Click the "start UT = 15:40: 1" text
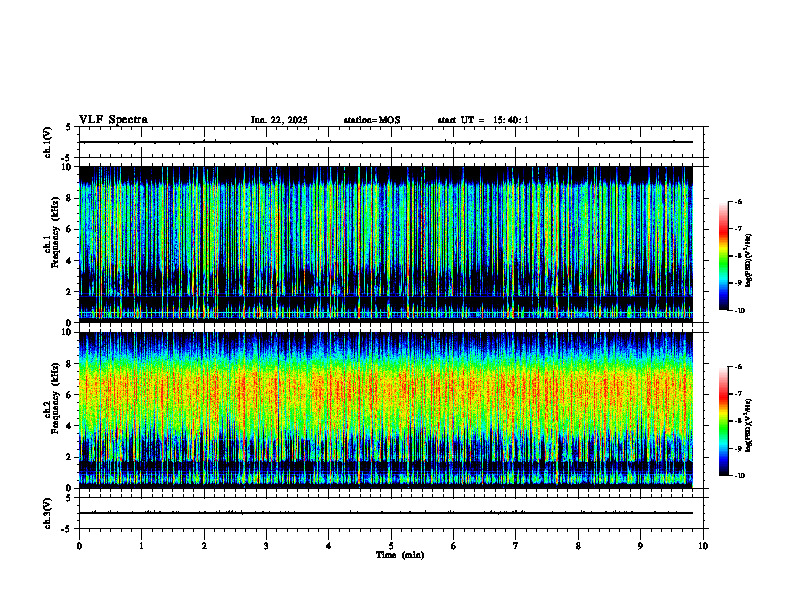 483,120
